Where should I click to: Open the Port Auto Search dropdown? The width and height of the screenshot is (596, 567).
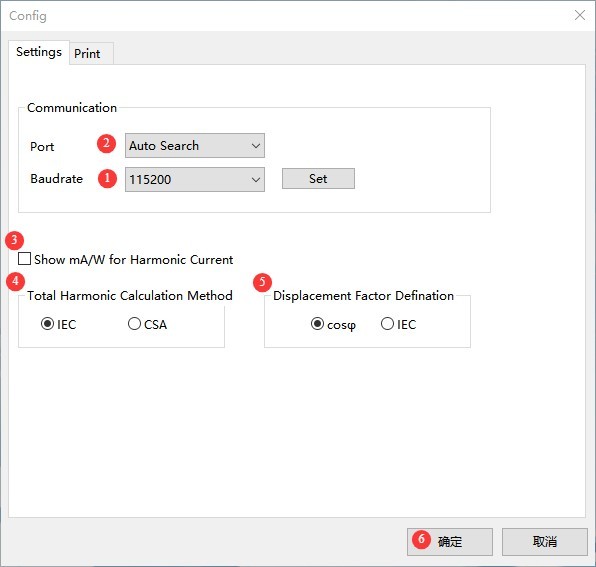coord(195,146)
